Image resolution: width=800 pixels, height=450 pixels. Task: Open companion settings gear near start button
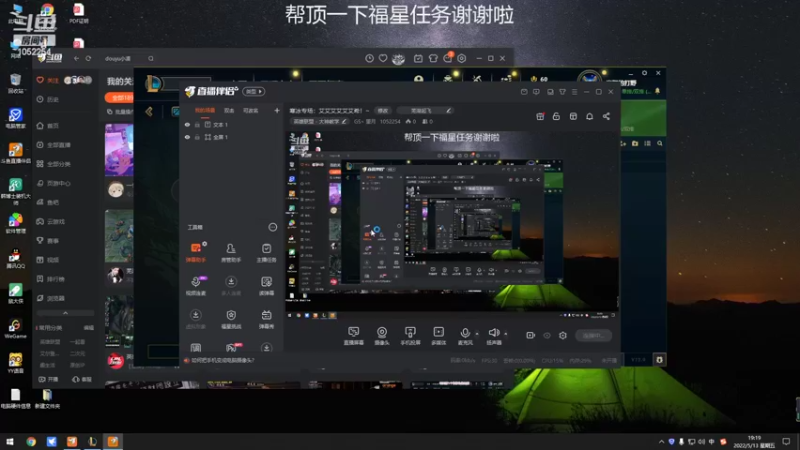[563, 335]
